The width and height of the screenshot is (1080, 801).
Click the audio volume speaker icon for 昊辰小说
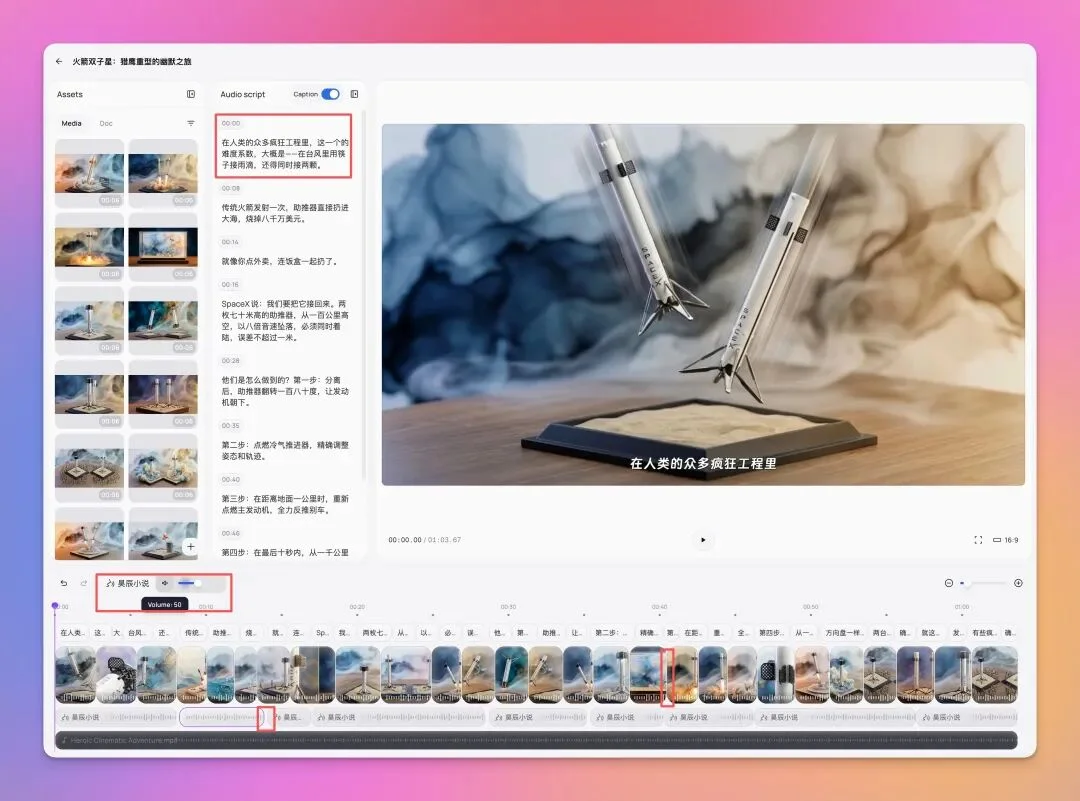point(165,582)
